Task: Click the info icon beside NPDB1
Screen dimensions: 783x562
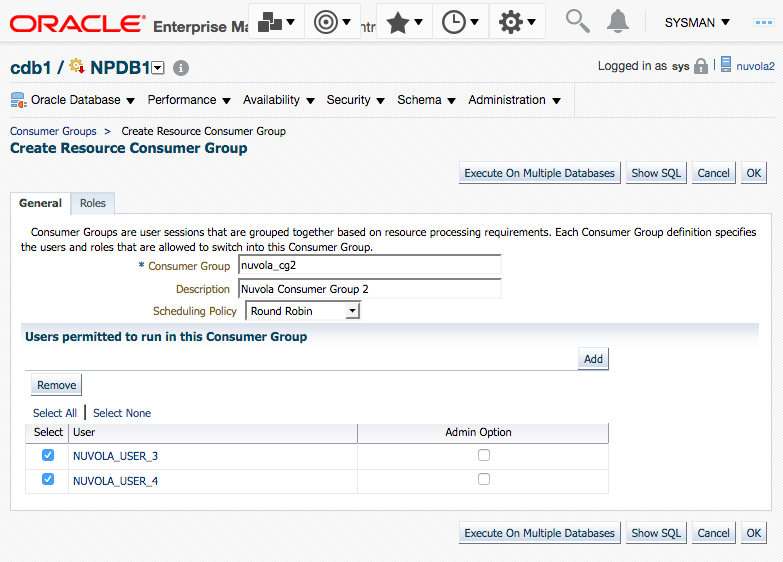Action: (x=181, y=68)
